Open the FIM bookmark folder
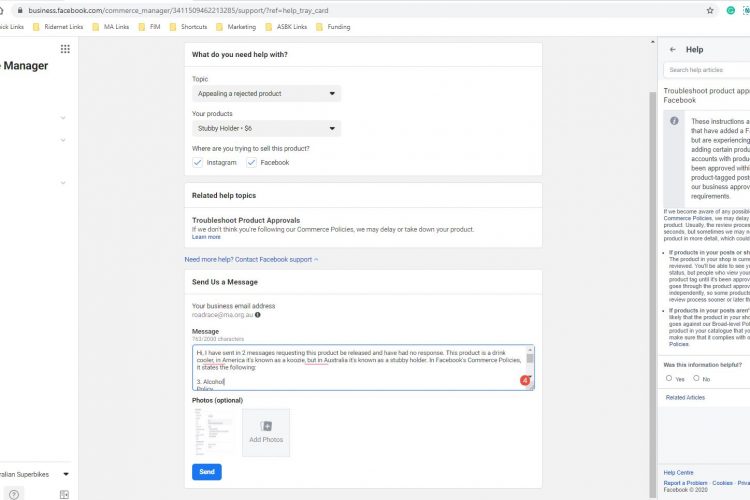This screenshot has width=750, height=500. pyautogui.click(x=149, y=27)
